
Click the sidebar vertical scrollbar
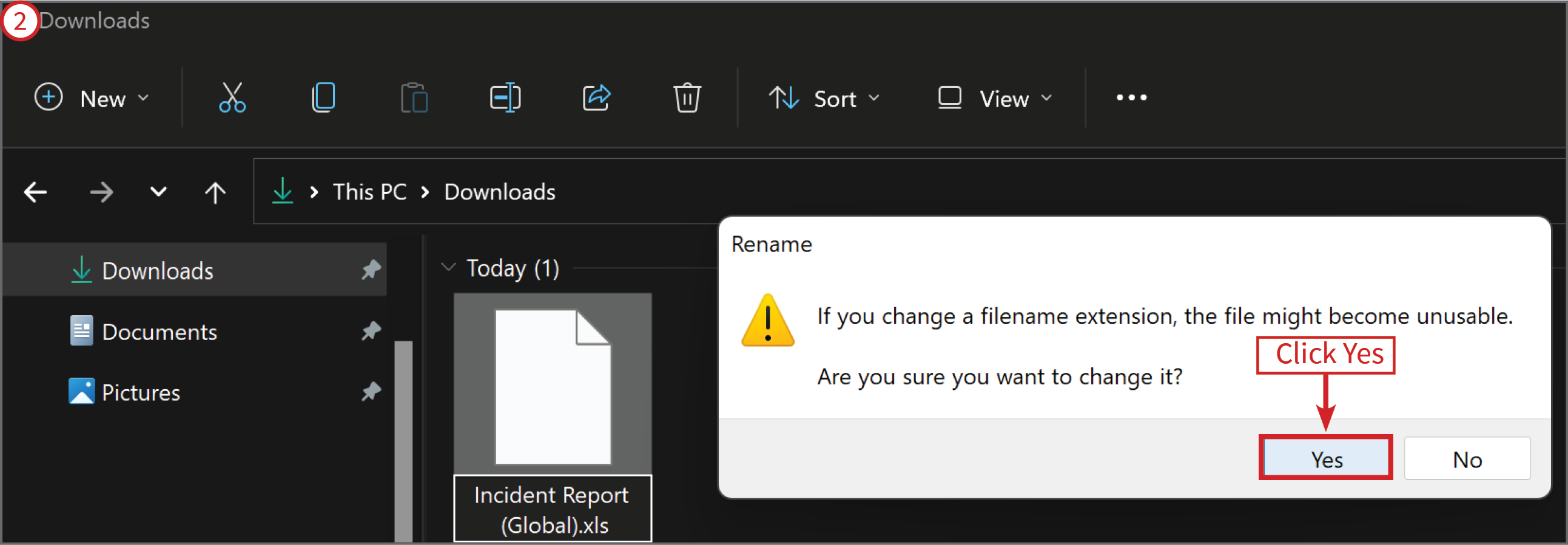(403, 441)
